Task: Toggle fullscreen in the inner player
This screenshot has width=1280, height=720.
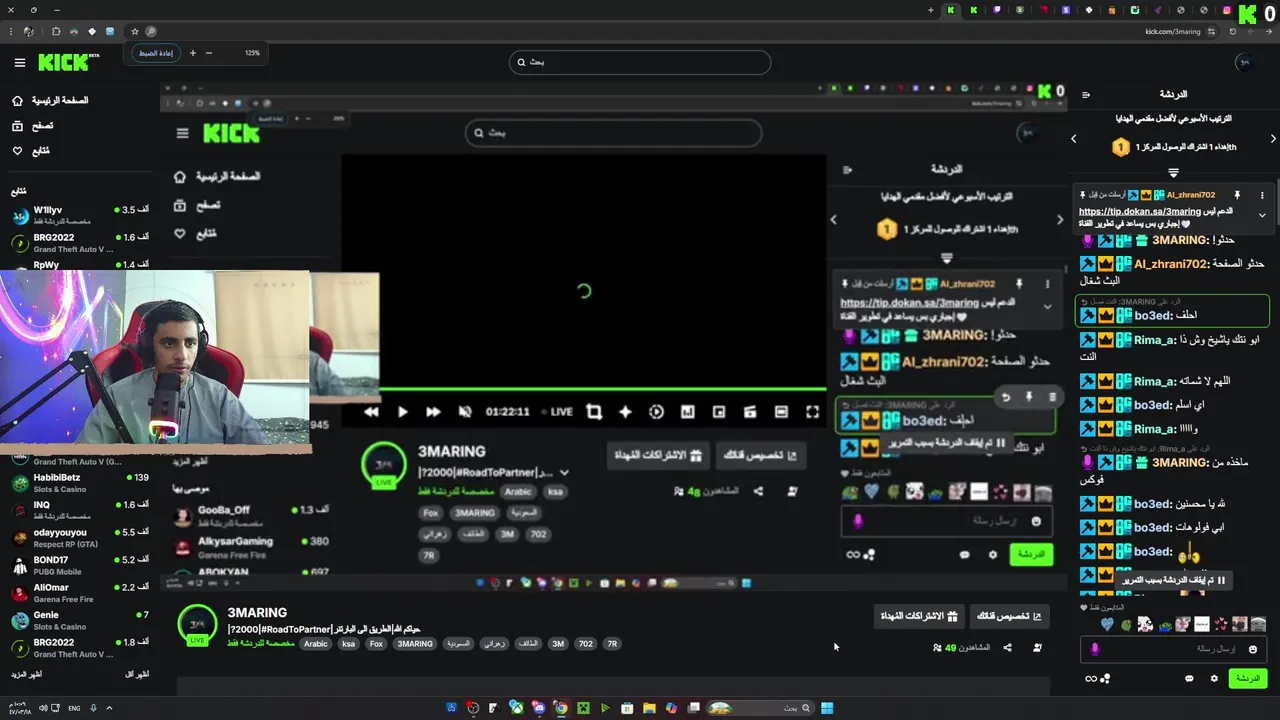Action: point(812,411)
